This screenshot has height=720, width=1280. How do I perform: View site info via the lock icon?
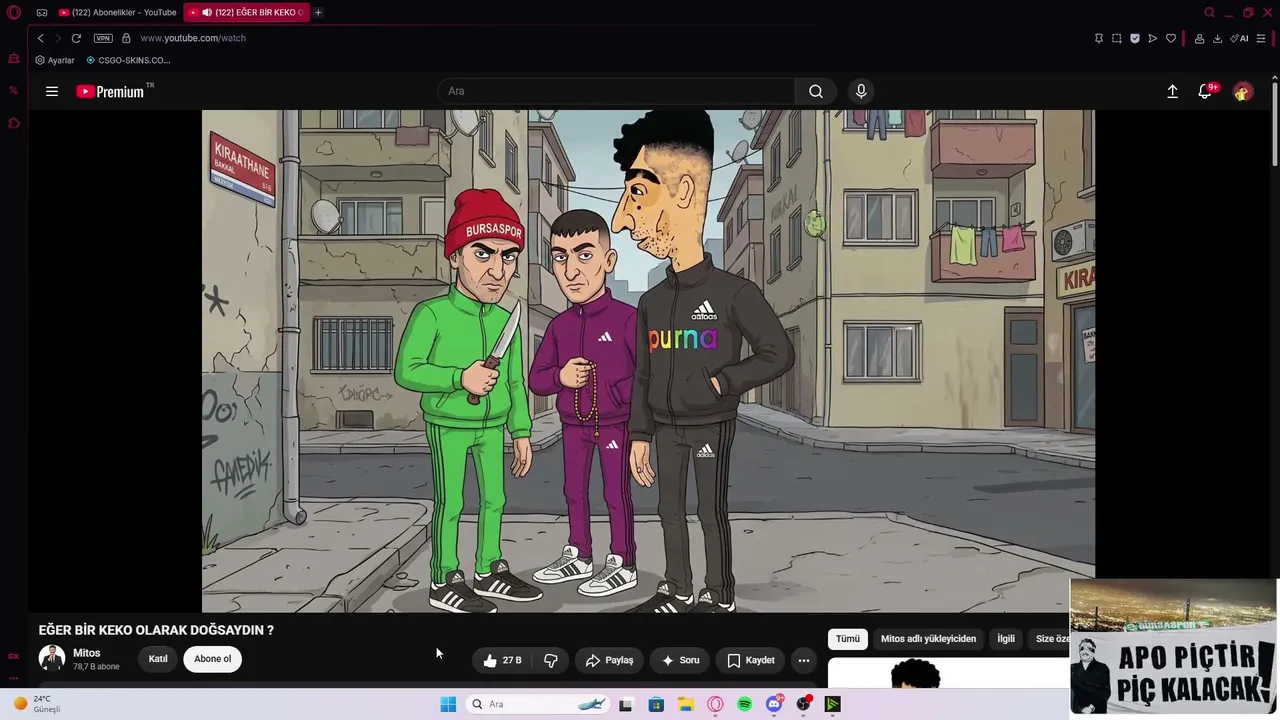pyautogui.click(x=126, y=38)
